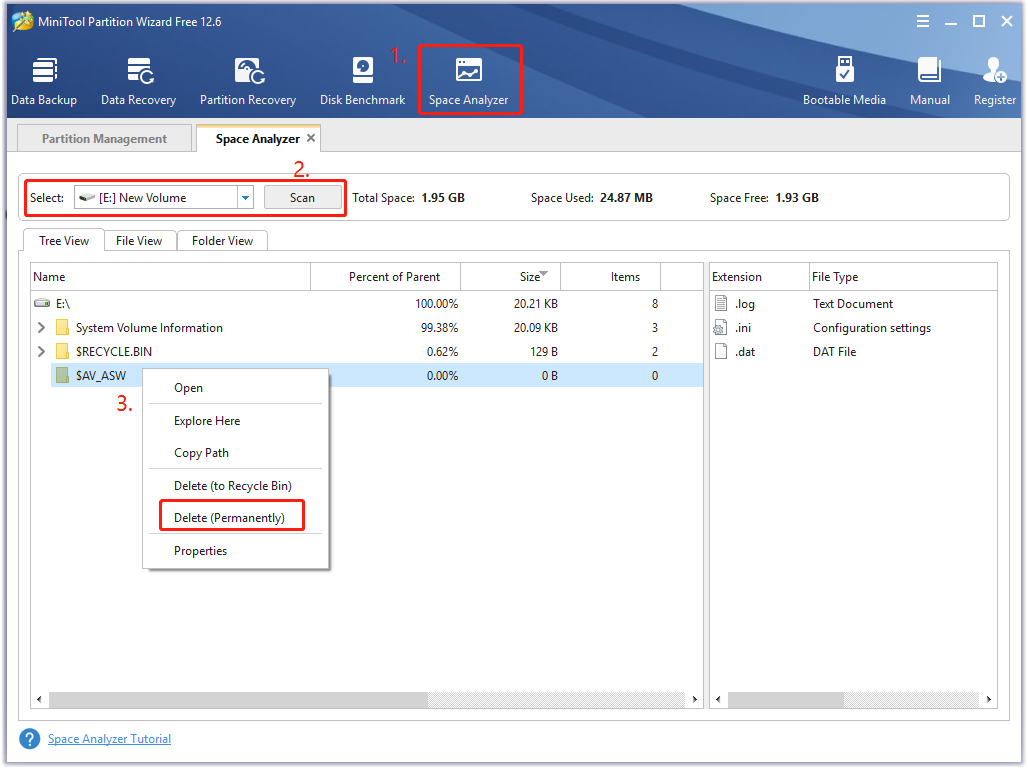Select the Space Analyzer tool
The height and width of the screenshot is (770, 1028).
(470, 79)
